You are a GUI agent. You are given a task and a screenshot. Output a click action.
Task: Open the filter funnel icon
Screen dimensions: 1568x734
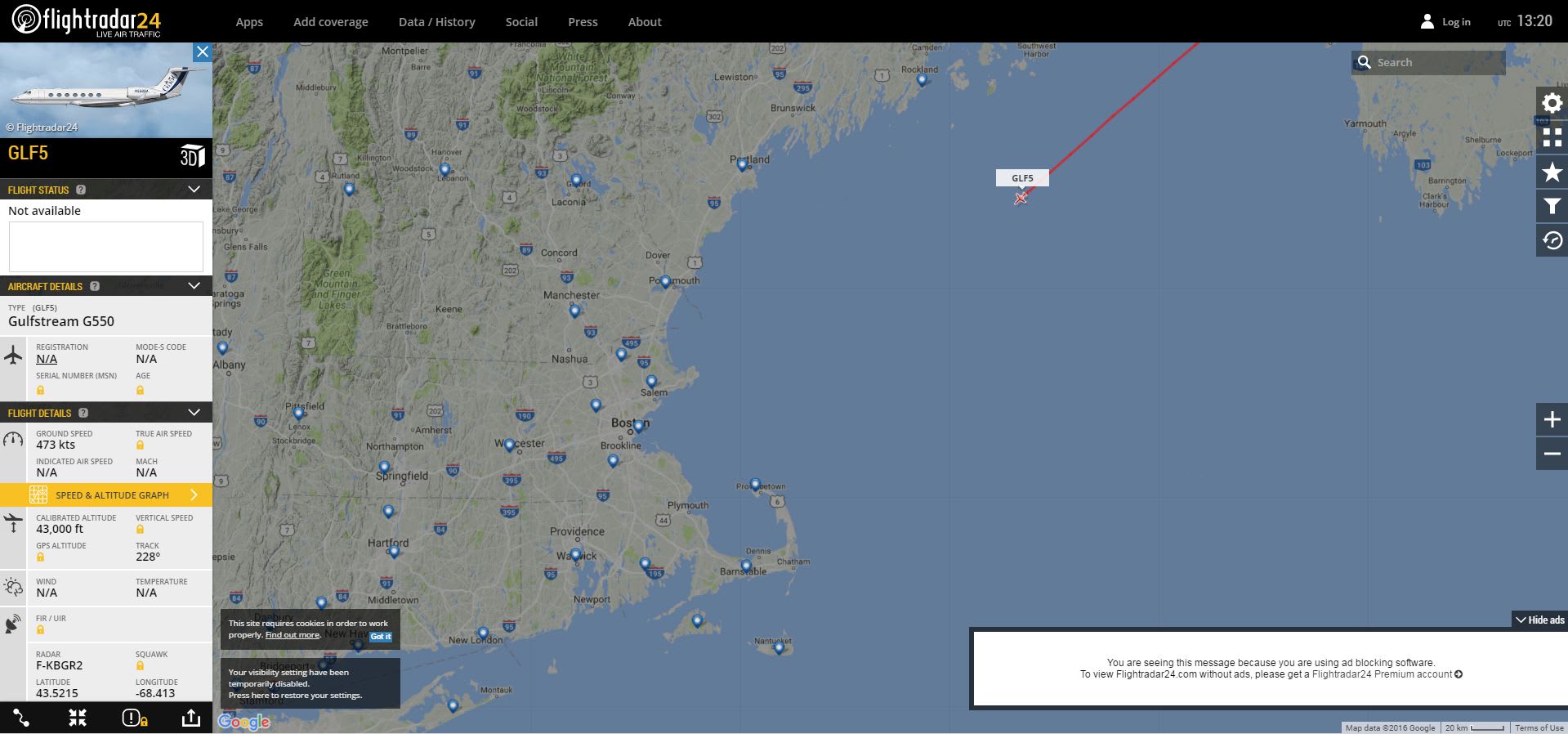point(1552,206)
